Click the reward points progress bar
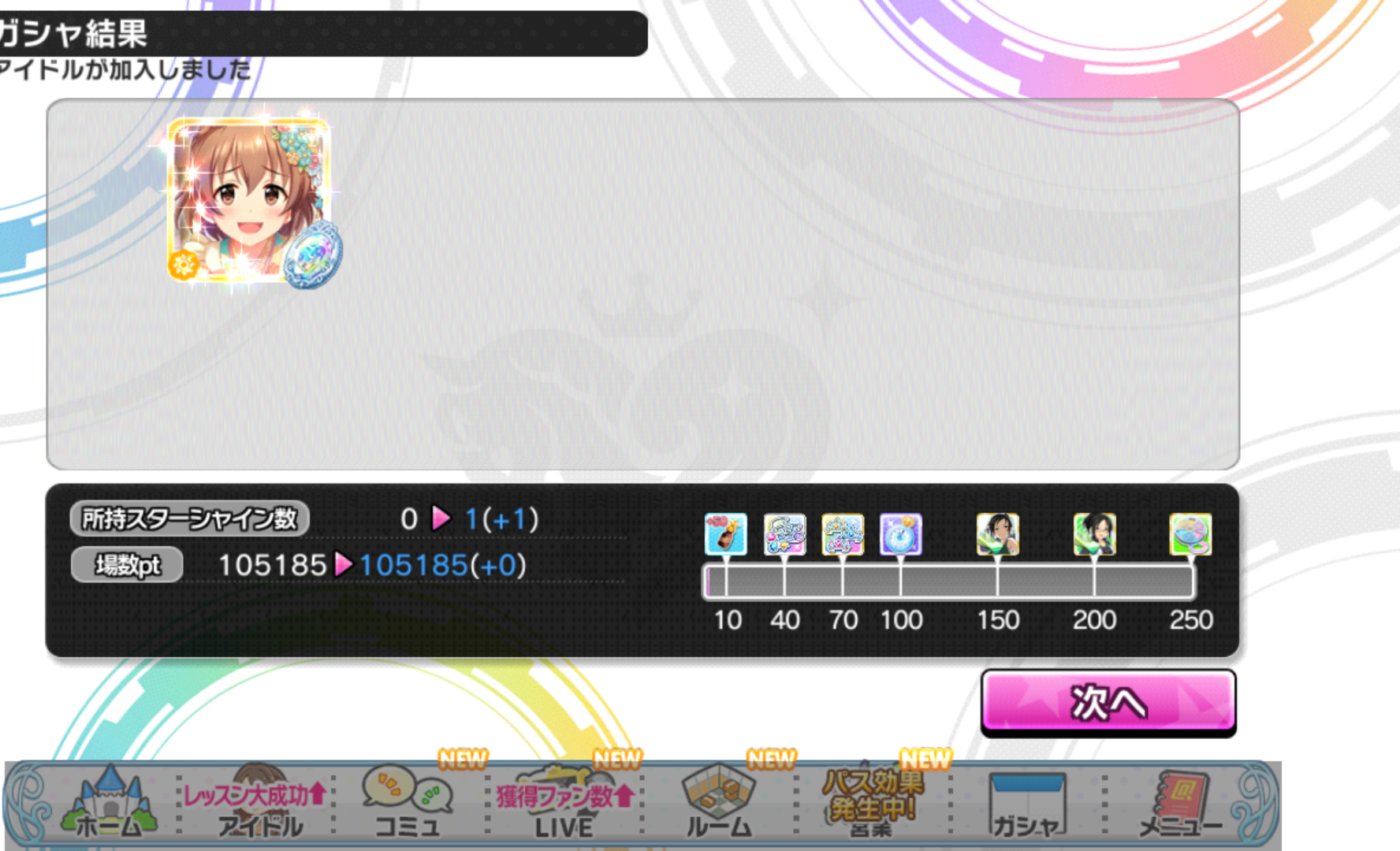 [949, 582]
